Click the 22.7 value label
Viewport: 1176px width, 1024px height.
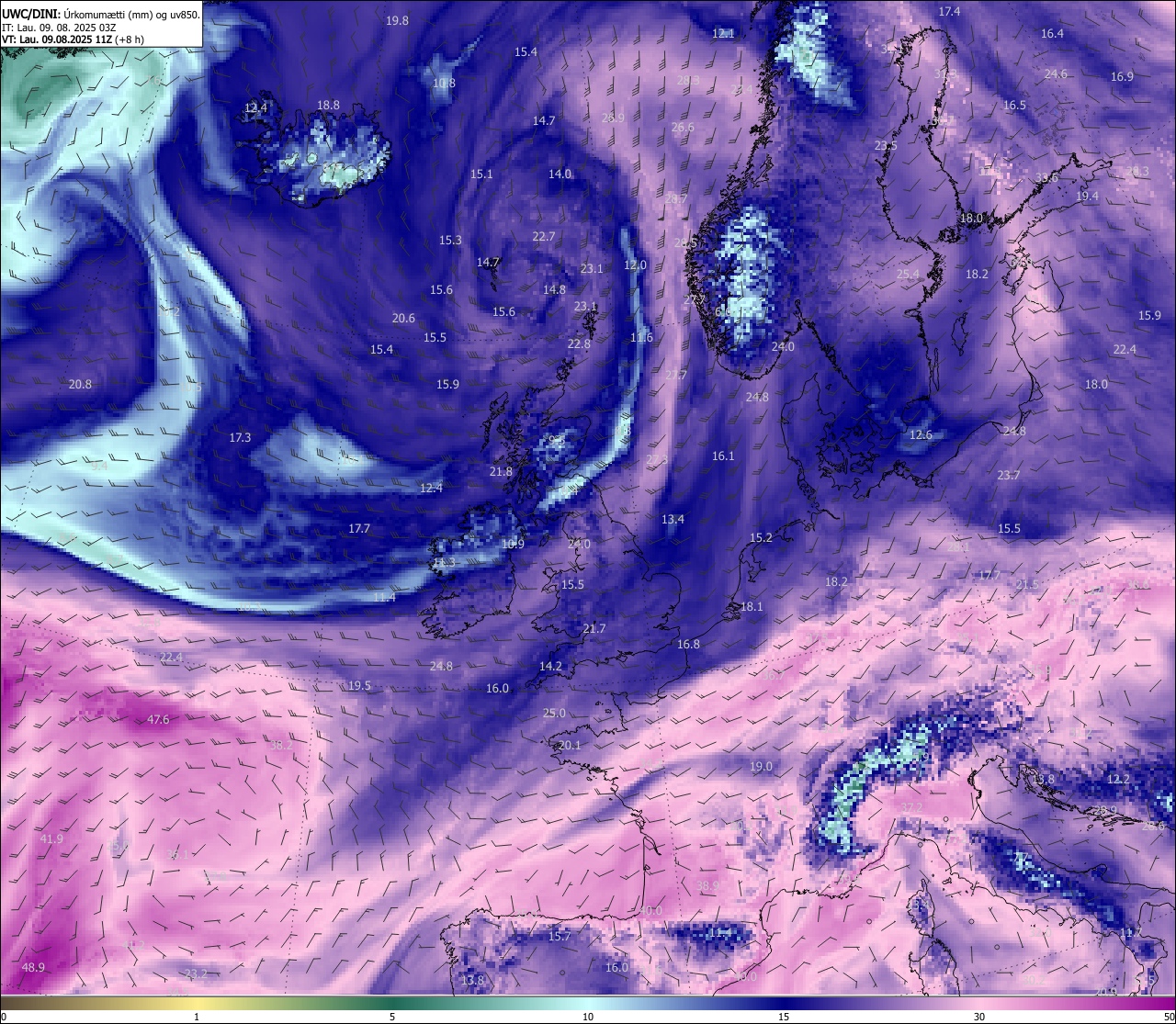click(x=544, y=236)
